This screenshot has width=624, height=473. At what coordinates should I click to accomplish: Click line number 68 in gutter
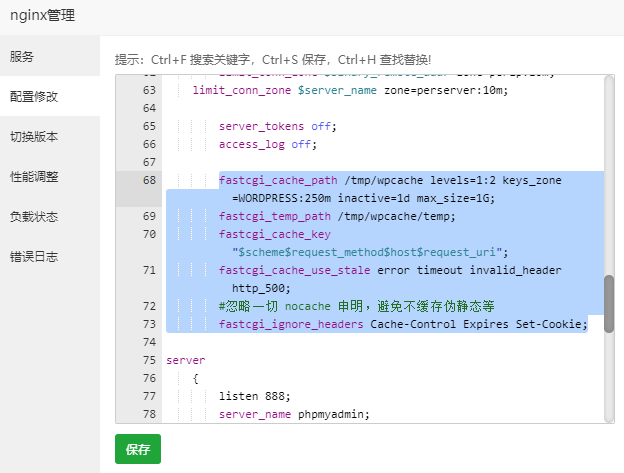149,180
